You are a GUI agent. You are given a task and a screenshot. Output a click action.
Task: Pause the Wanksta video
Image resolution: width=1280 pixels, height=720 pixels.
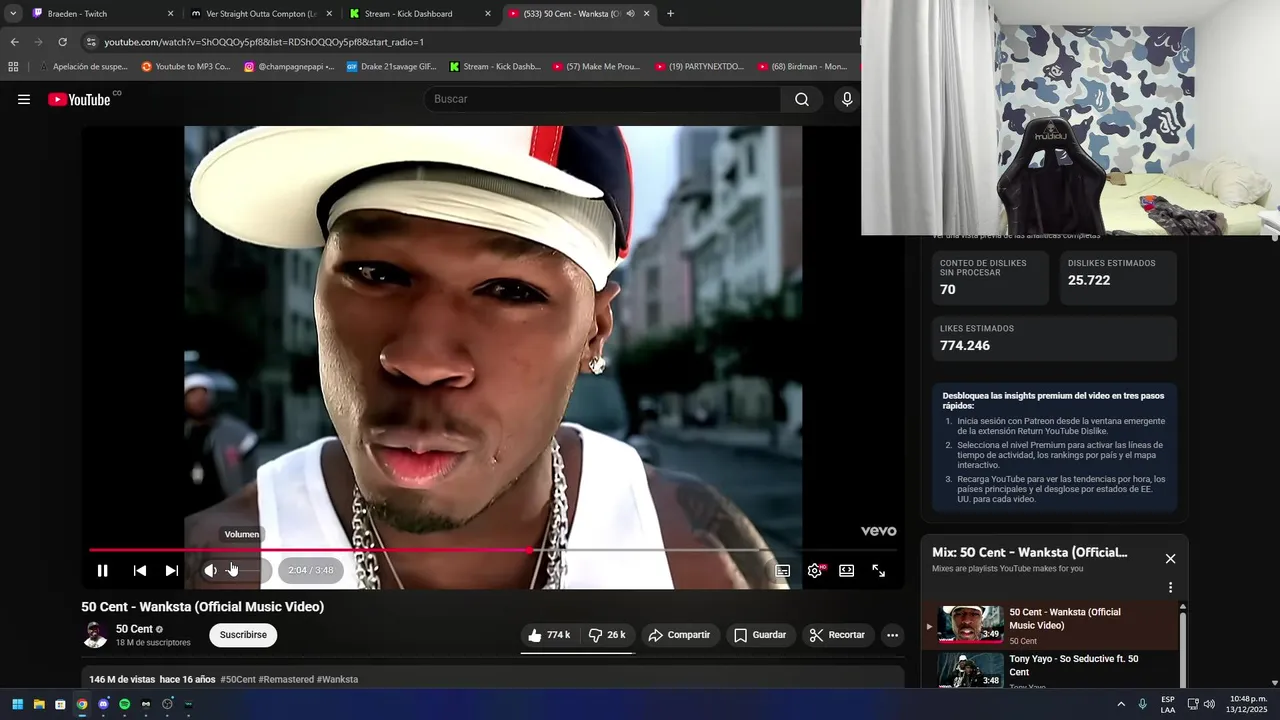pos(102,571)
